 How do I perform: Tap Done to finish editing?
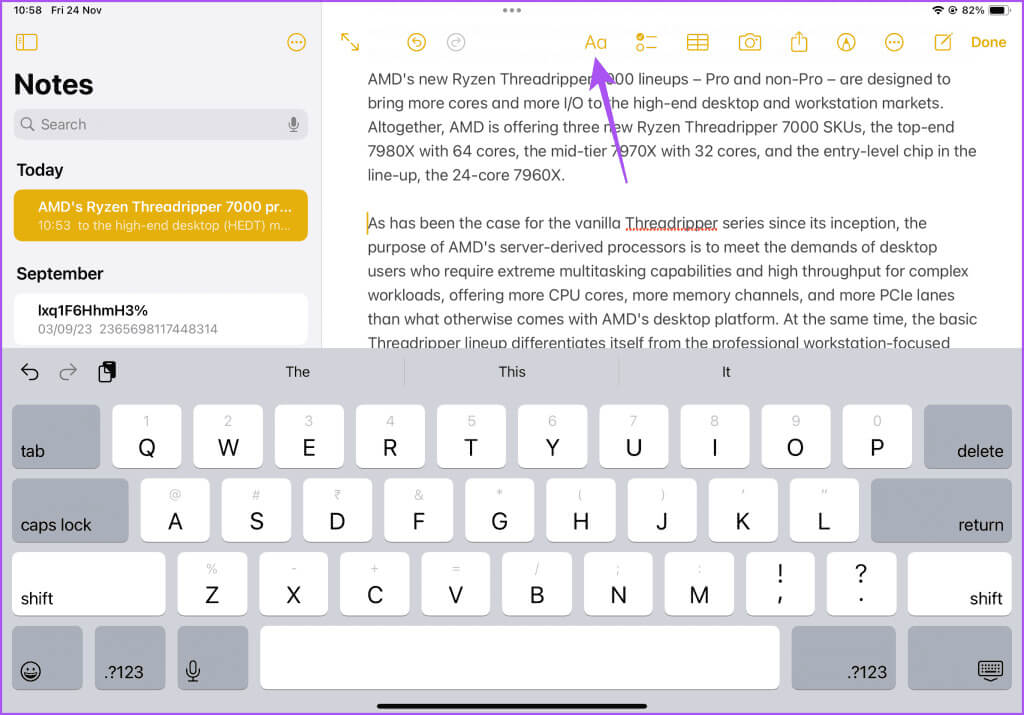[x=988, y=42]
